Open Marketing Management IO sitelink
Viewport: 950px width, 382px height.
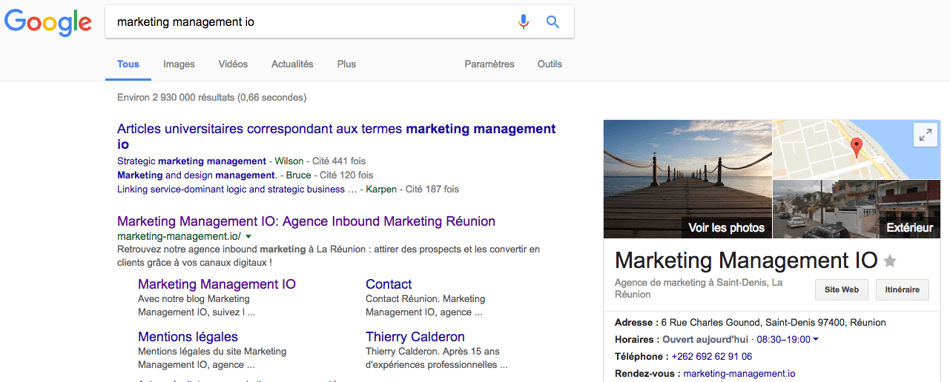[x=217, y=284]
